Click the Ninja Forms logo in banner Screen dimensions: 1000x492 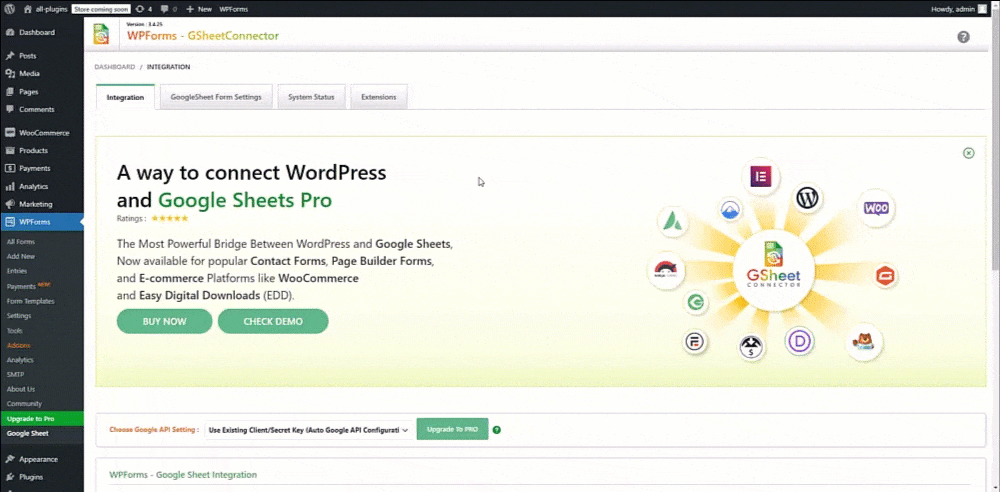(666, 271)
